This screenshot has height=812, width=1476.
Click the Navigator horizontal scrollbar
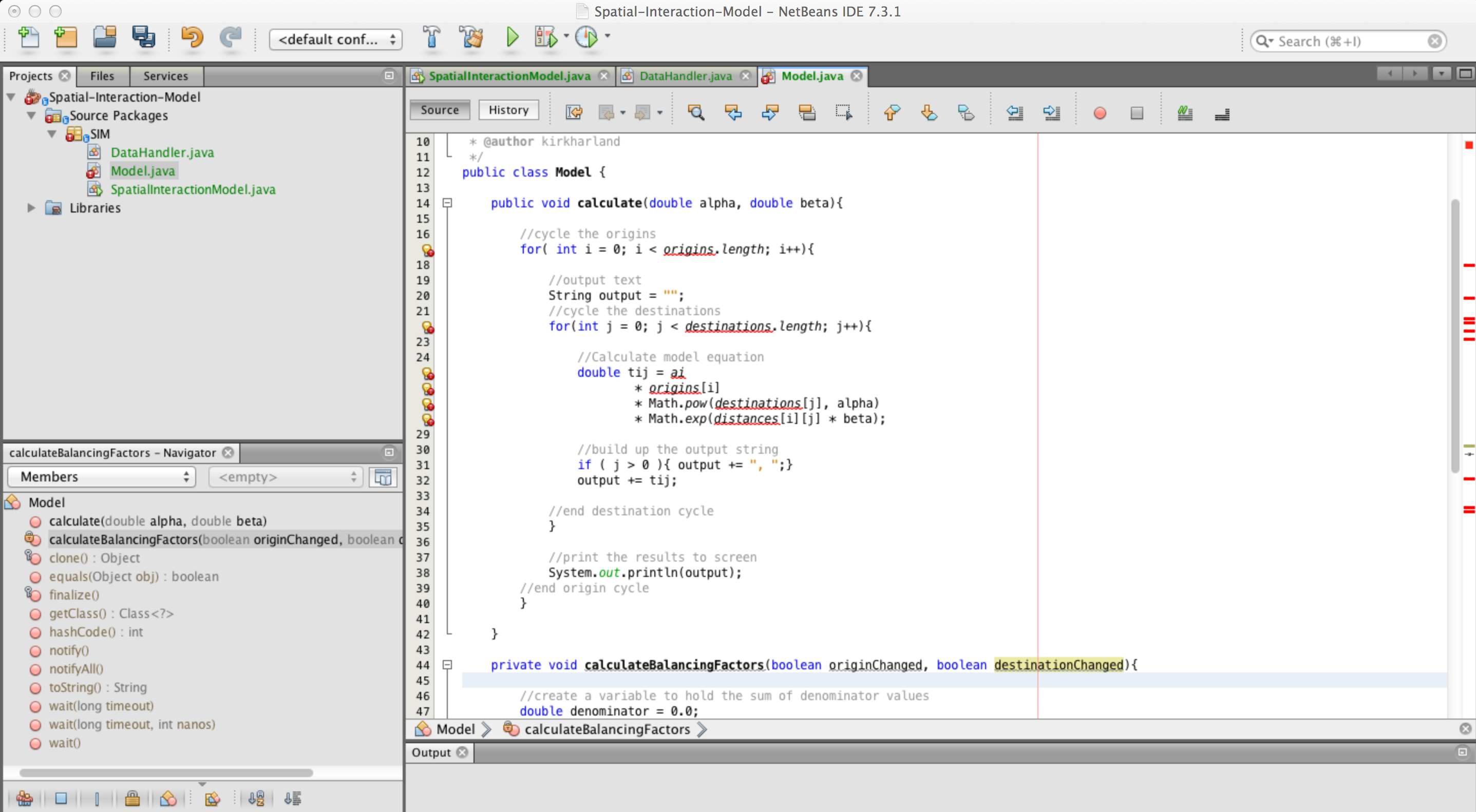(166, 772)
